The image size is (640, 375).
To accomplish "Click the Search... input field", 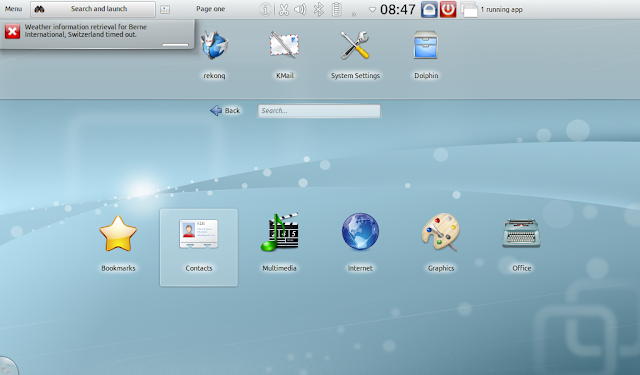I will (x=319, y=111).
